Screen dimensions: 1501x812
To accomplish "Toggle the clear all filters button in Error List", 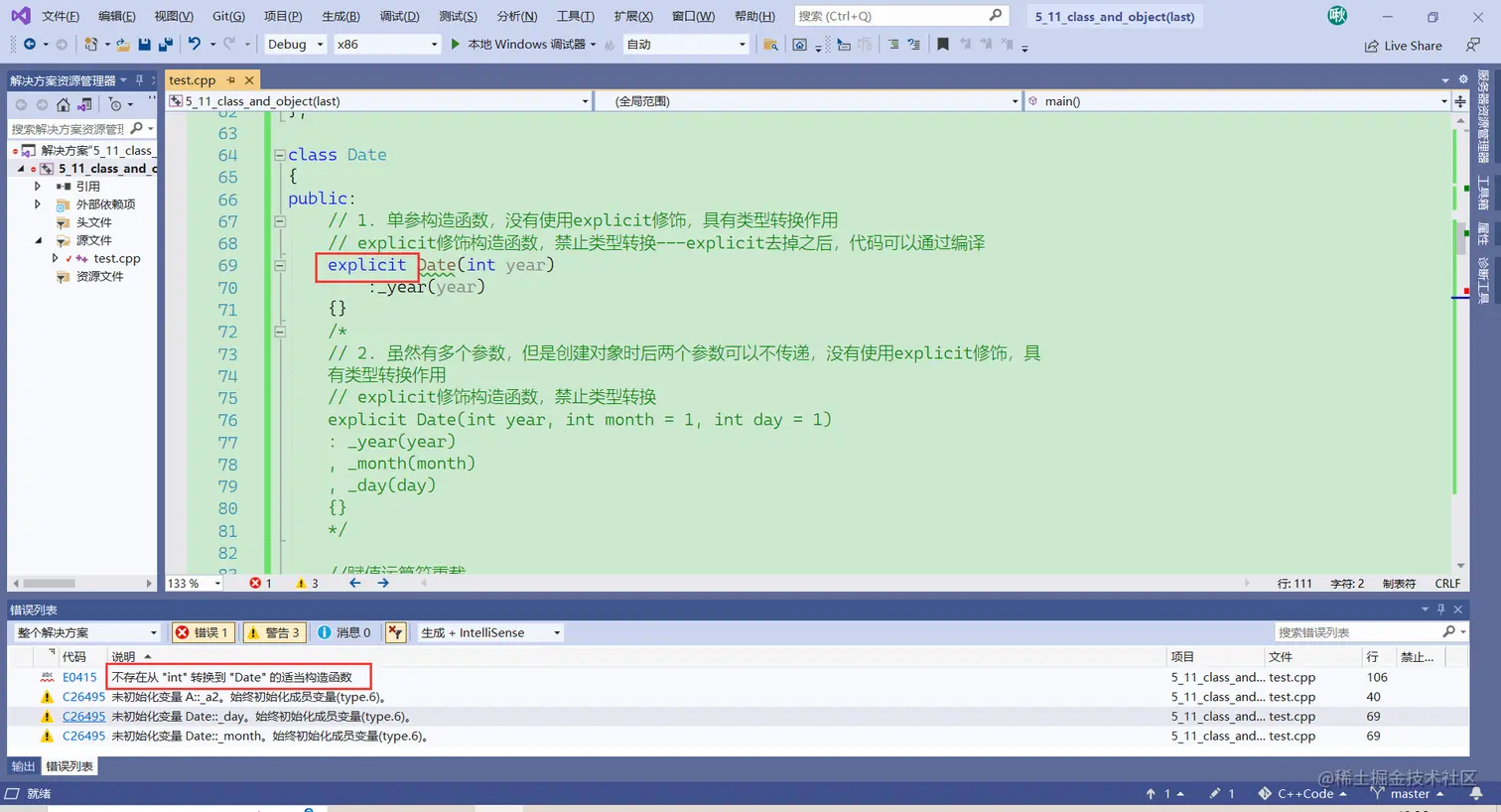I will point(395,632).
